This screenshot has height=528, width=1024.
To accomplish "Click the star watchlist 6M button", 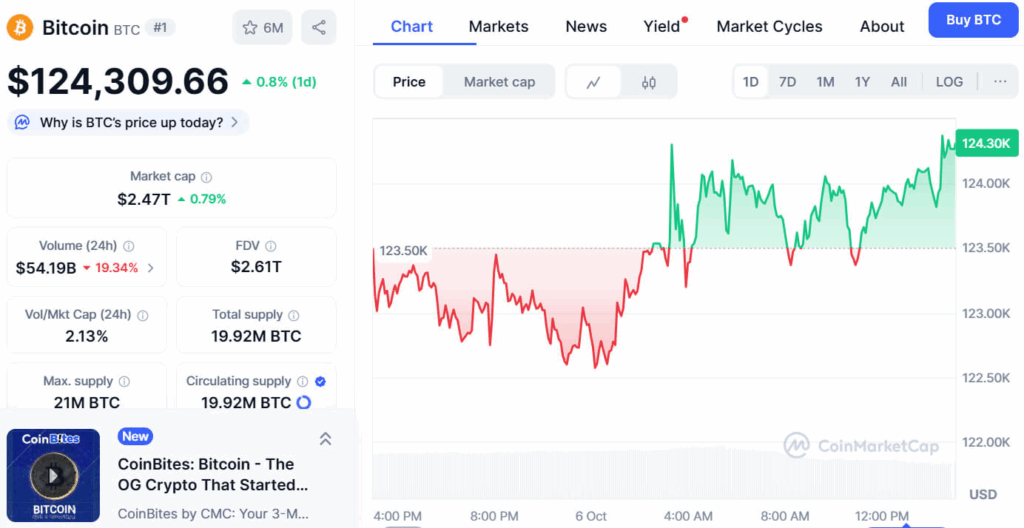I will pos(262,27).
